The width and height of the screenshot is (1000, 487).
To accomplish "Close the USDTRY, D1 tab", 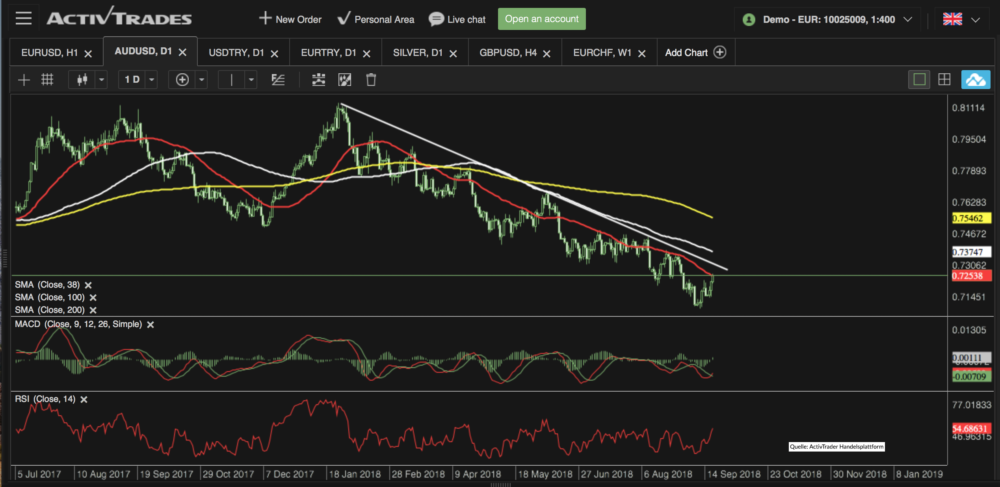I will pyautogui.click(x=274, y=54).
